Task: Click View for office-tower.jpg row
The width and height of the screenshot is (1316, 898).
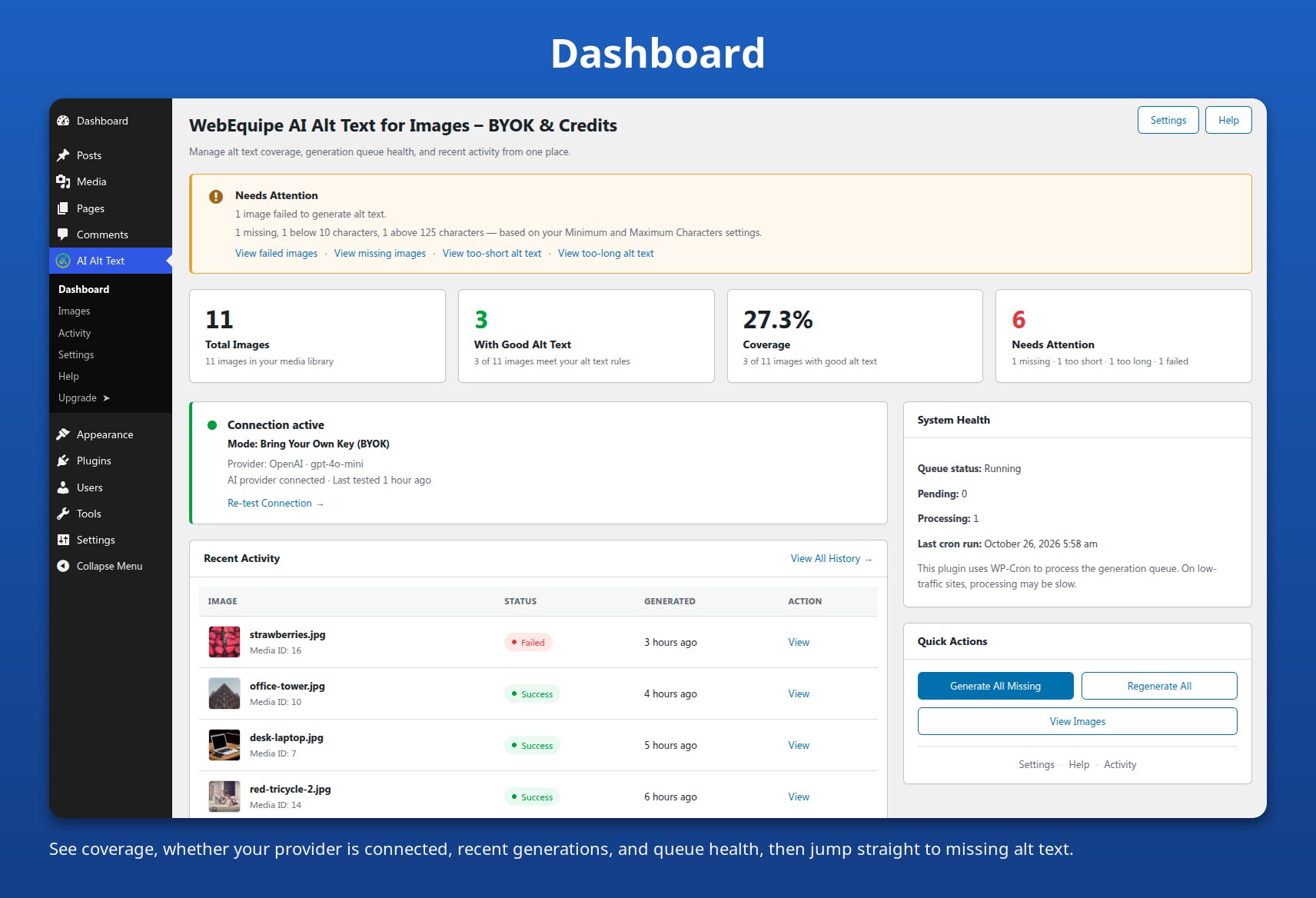Action: pyautogui.click(x=799, y=693)
